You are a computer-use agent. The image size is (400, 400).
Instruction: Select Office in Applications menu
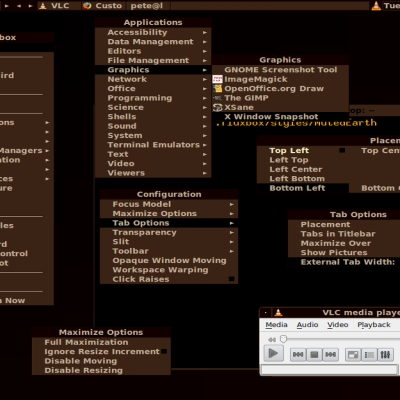click(153, 88)
